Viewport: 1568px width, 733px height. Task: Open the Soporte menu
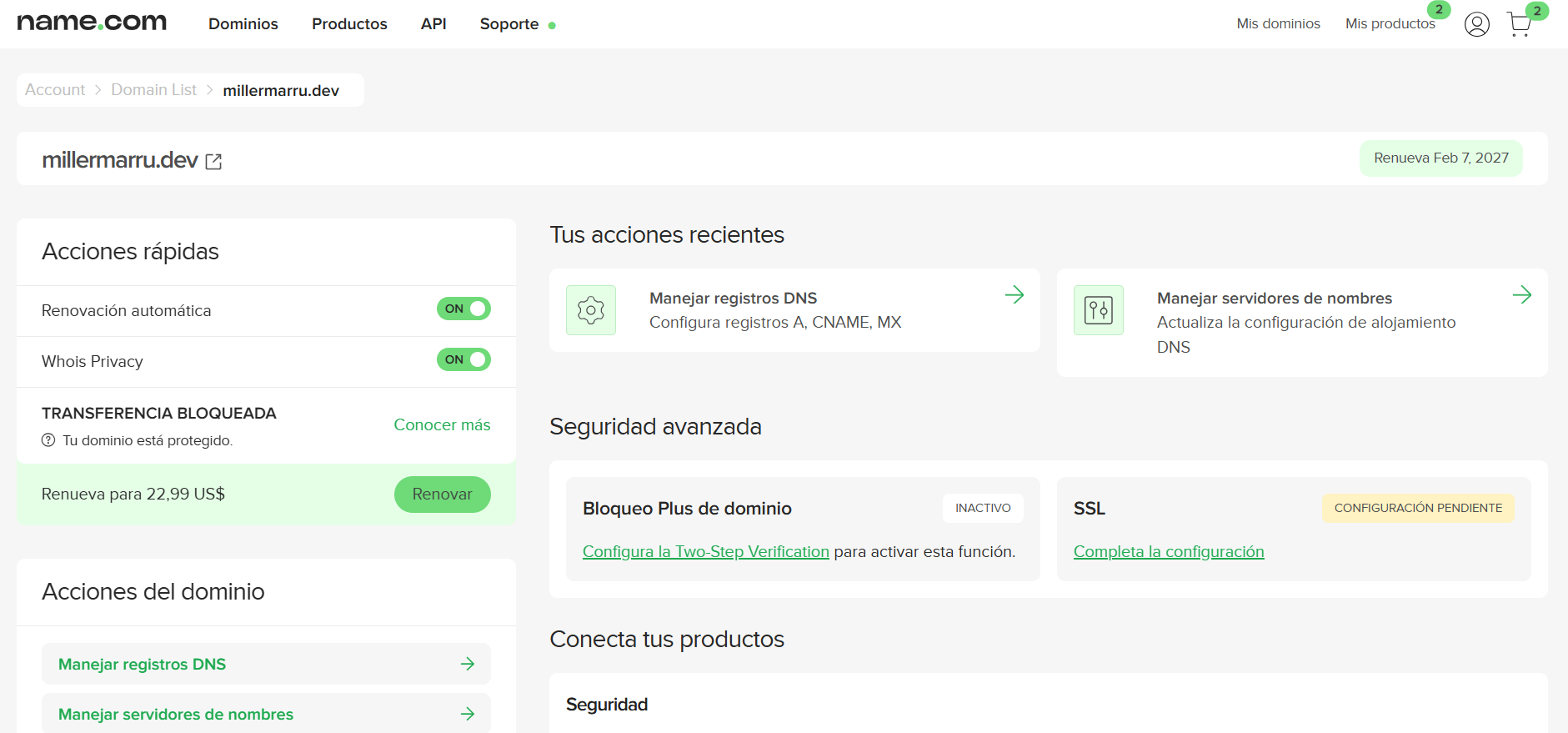point(509,24)
